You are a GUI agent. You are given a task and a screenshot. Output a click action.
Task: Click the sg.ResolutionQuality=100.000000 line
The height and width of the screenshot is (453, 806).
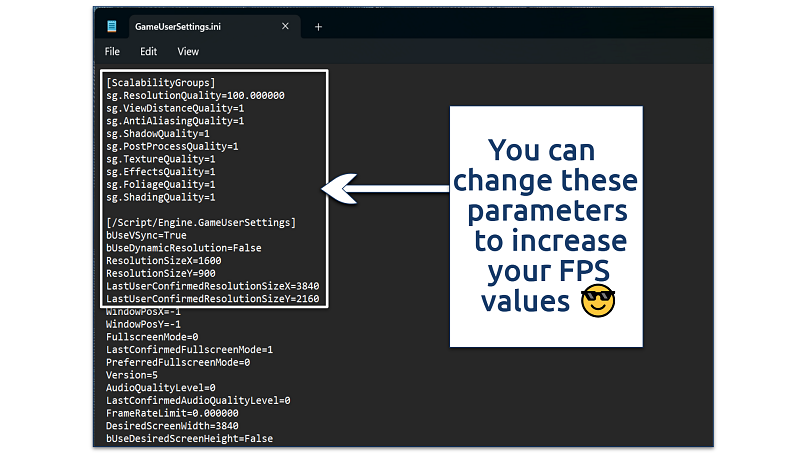[x=195, y=95]
